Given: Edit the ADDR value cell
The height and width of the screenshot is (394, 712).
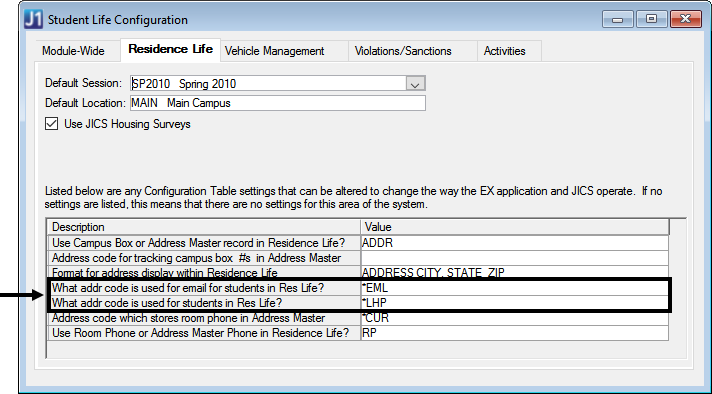Looking at the screenshot, I should 514,243.
